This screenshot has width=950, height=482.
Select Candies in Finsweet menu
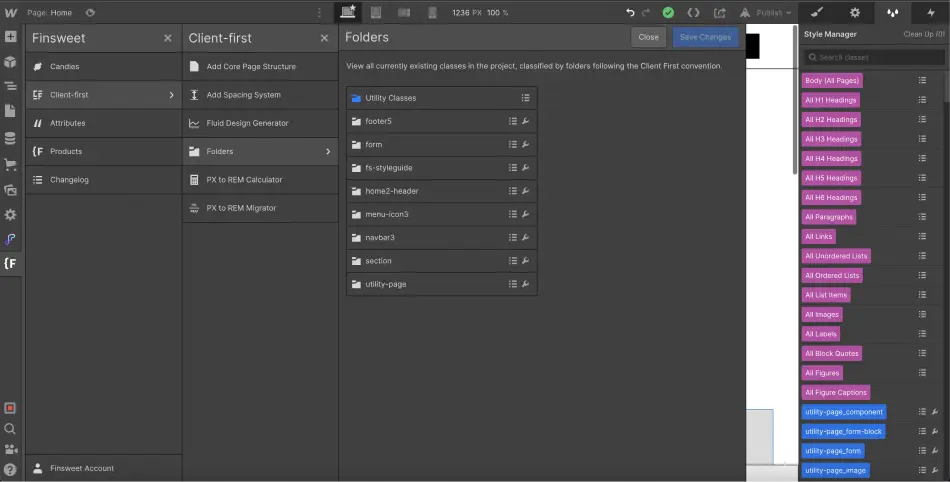coord(104,67)
